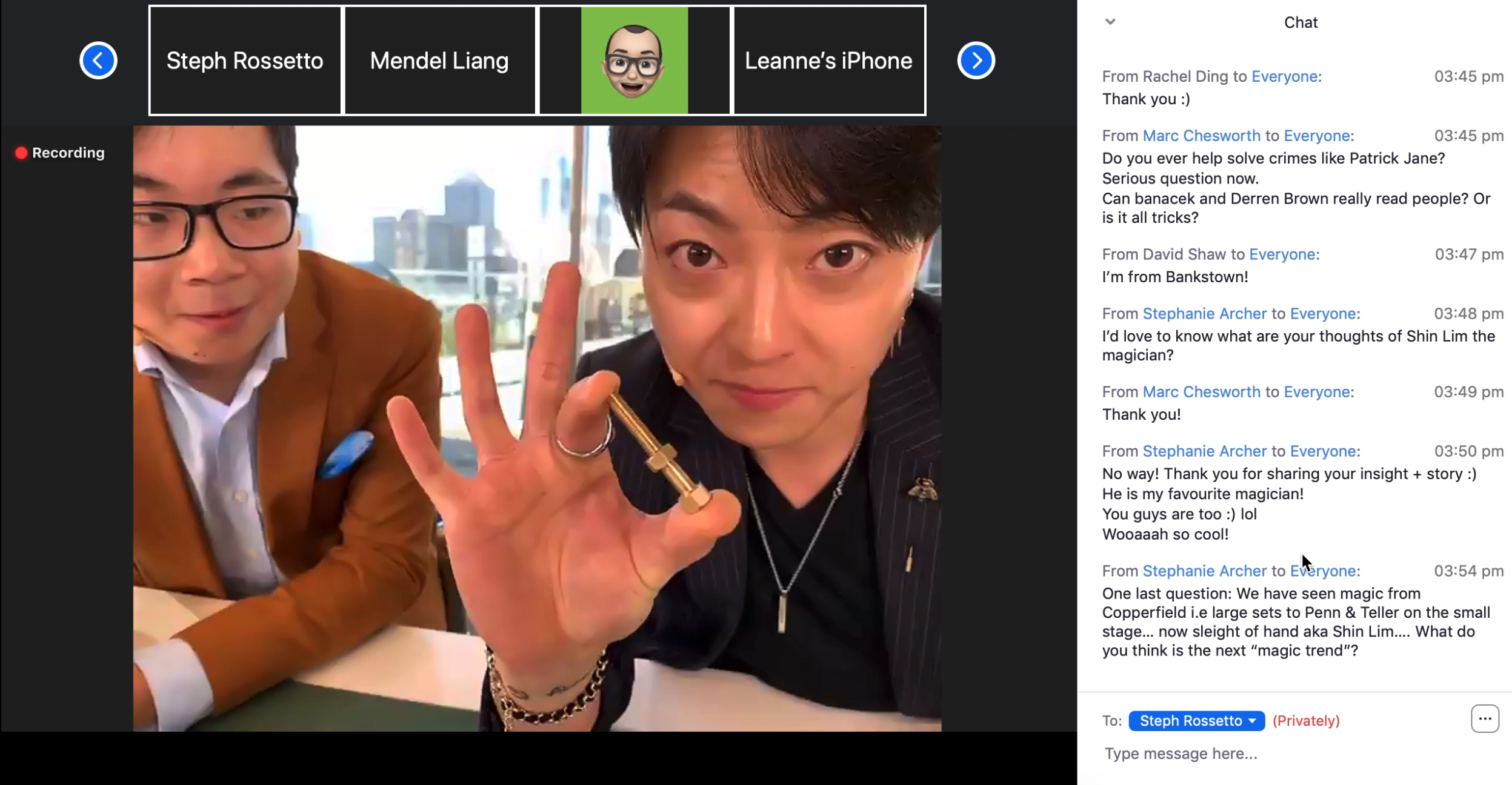Select Steph Rossetto participant tile
Image resolution: width=1512 pixels, height=785 pixels.
pos(245,61)
